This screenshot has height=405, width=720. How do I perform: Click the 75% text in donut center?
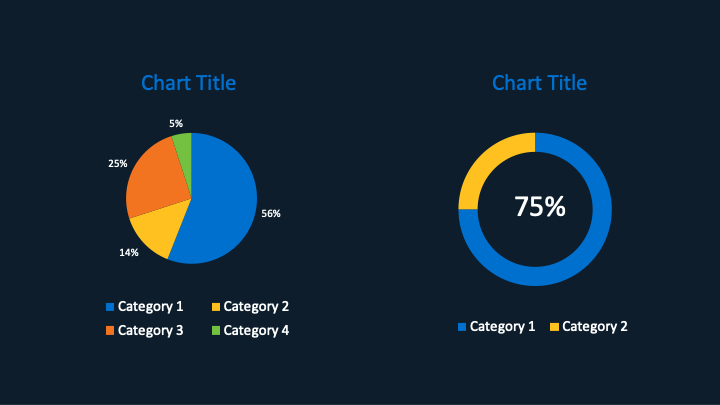[x=540, y=207]
